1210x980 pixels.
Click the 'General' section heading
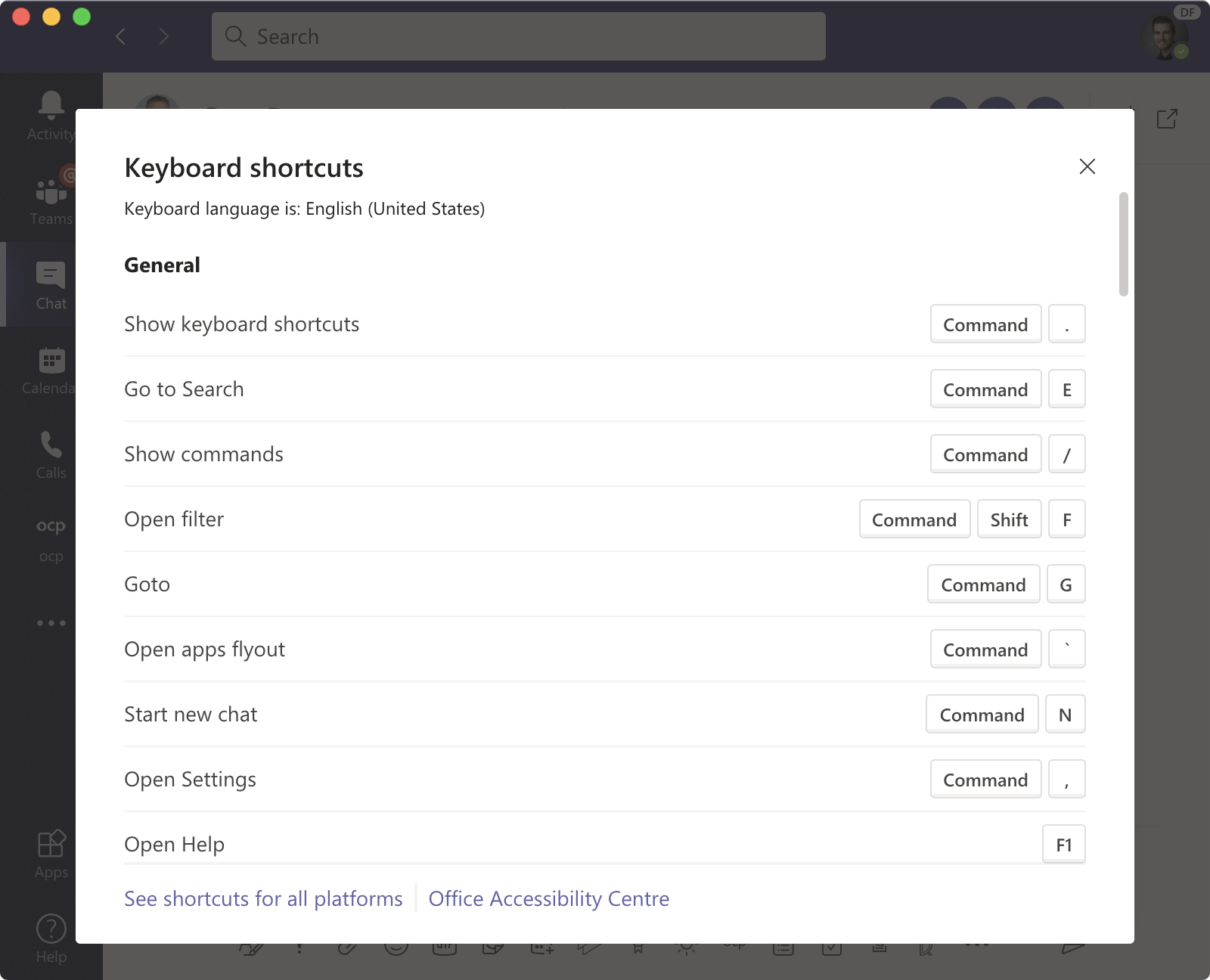[162, 265]
